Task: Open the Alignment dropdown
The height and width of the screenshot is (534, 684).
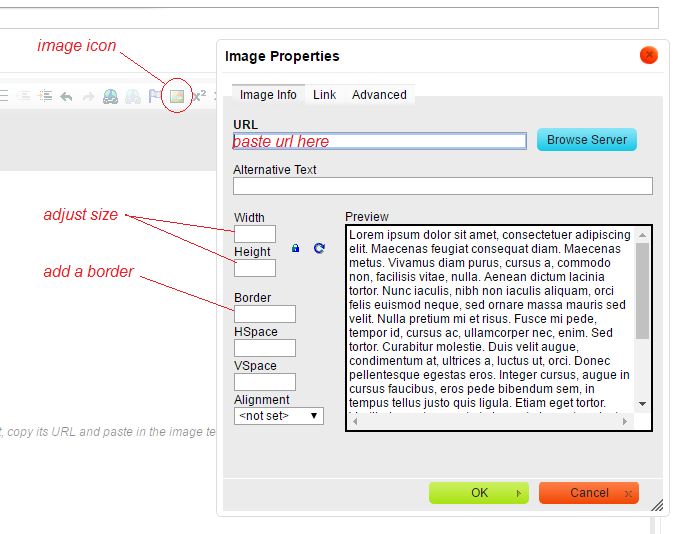Action: 279,416
